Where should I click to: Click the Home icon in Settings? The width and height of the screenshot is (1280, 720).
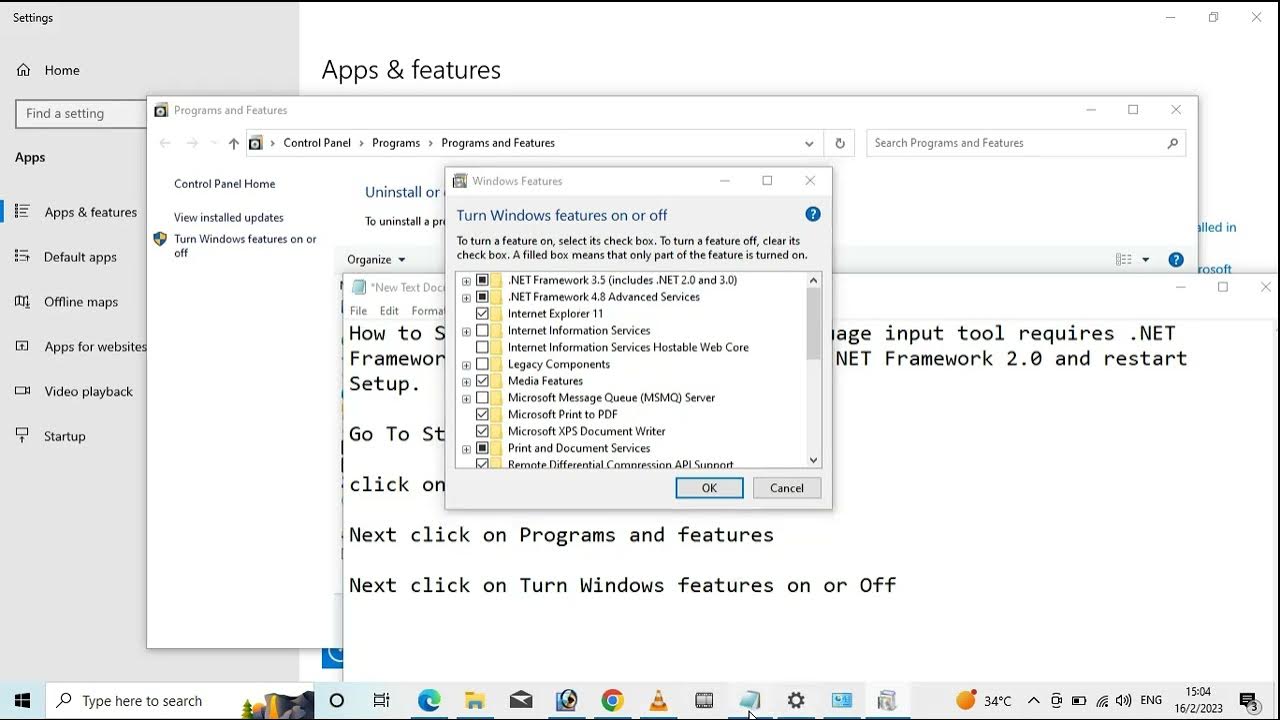(24, 70)
